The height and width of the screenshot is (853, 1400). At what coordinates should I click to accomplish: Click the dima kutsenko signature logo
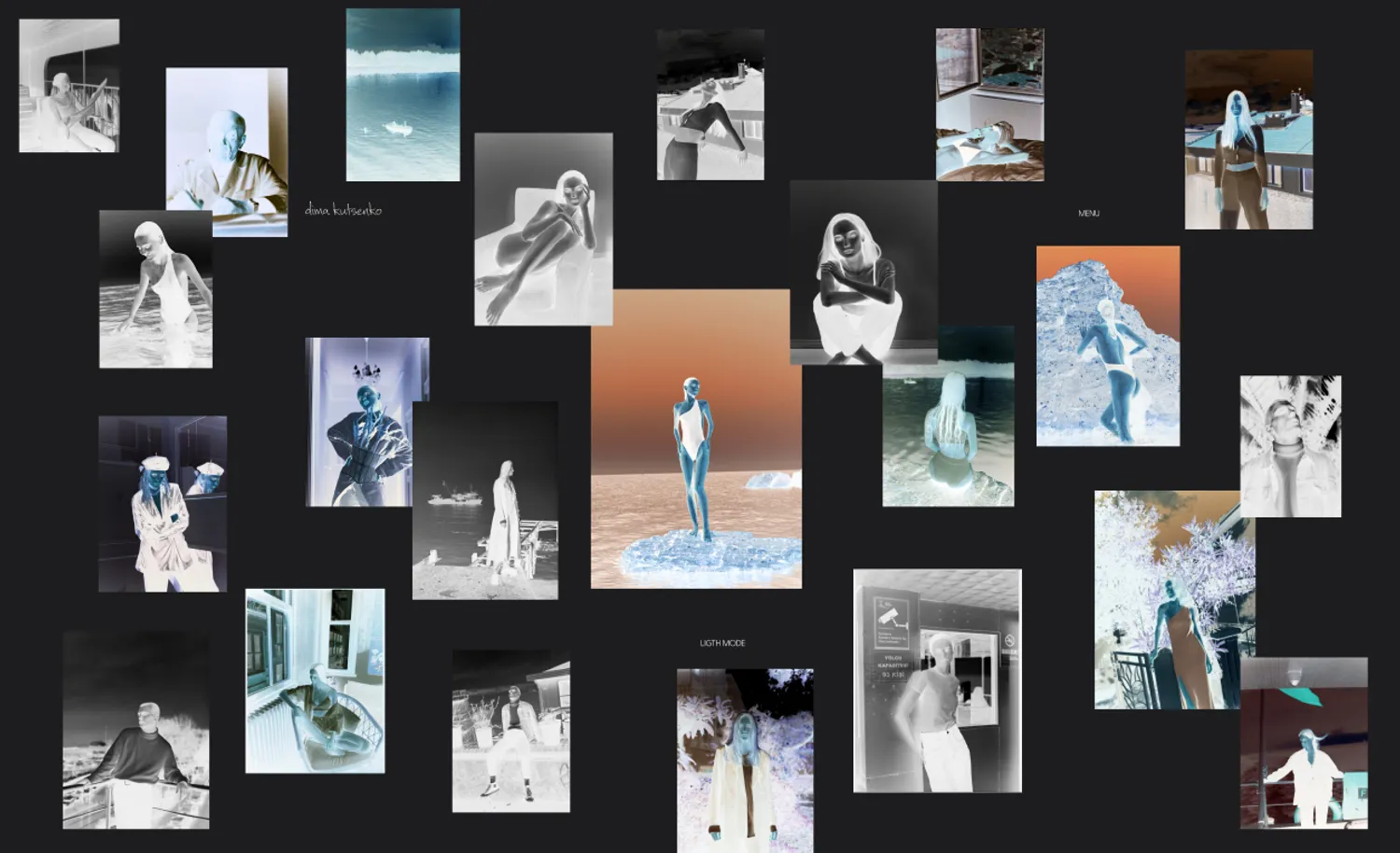(x=343, y=210)
